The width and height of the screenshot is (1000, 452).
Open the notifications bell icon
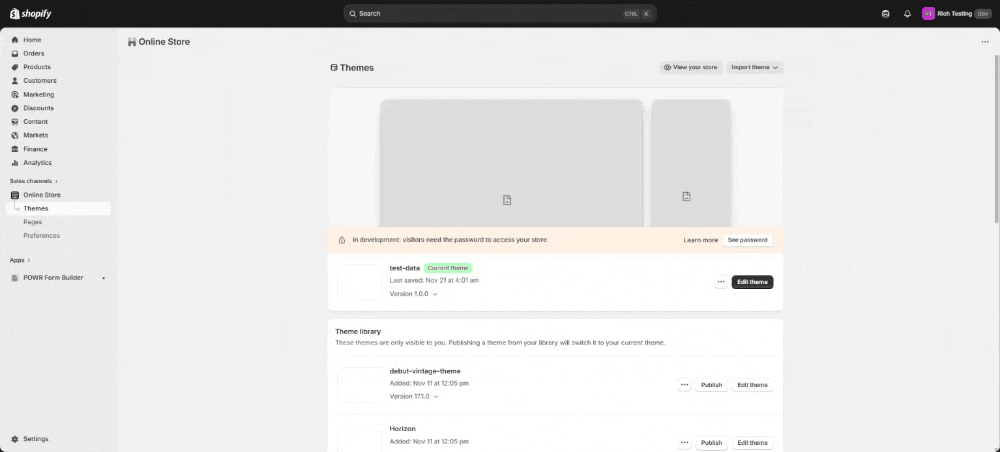(907, 14)
